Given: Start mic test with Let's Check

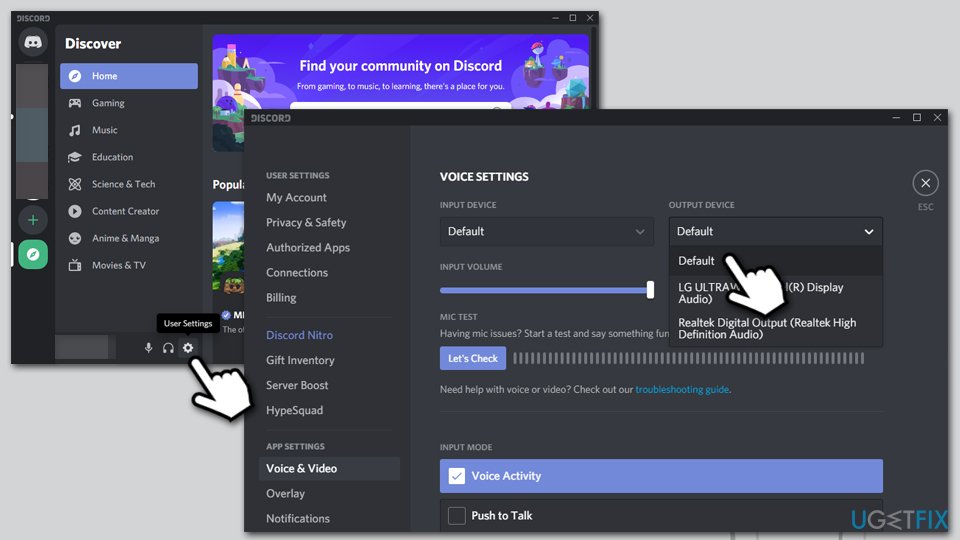Looking at the screenshot, I should (x=473, y=358).
